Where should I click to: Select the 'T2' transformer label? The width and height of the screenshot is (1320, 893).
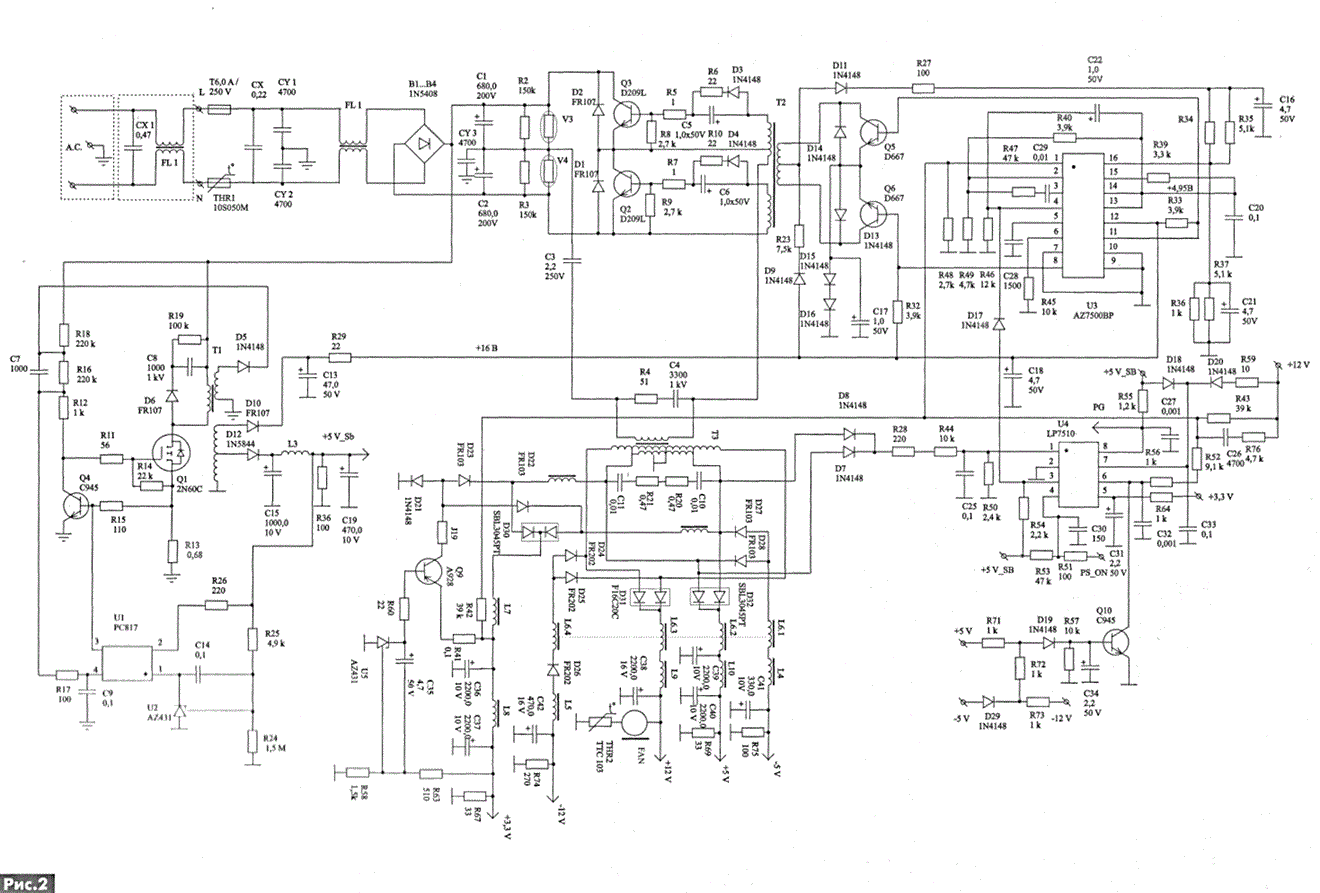pyautogui.click(x=781, y=103)
